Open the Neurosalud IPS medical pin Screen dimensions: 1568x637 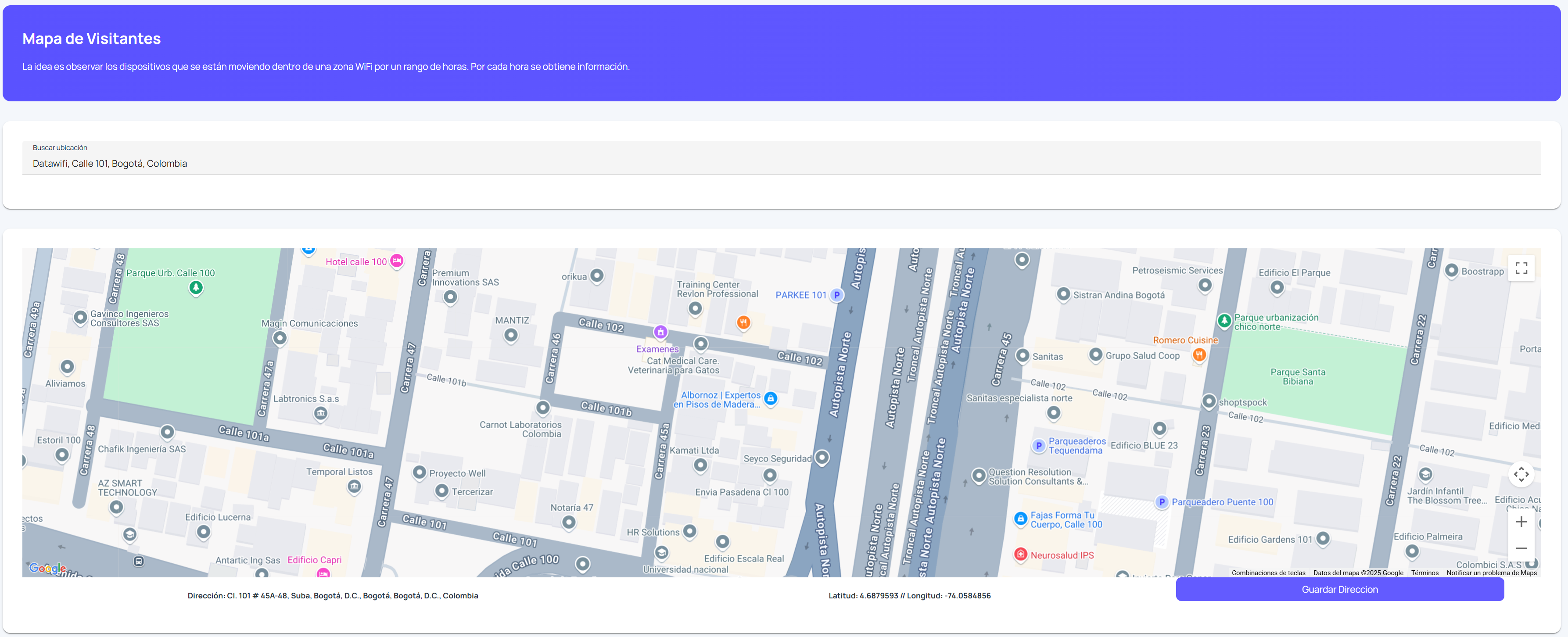1021,554
